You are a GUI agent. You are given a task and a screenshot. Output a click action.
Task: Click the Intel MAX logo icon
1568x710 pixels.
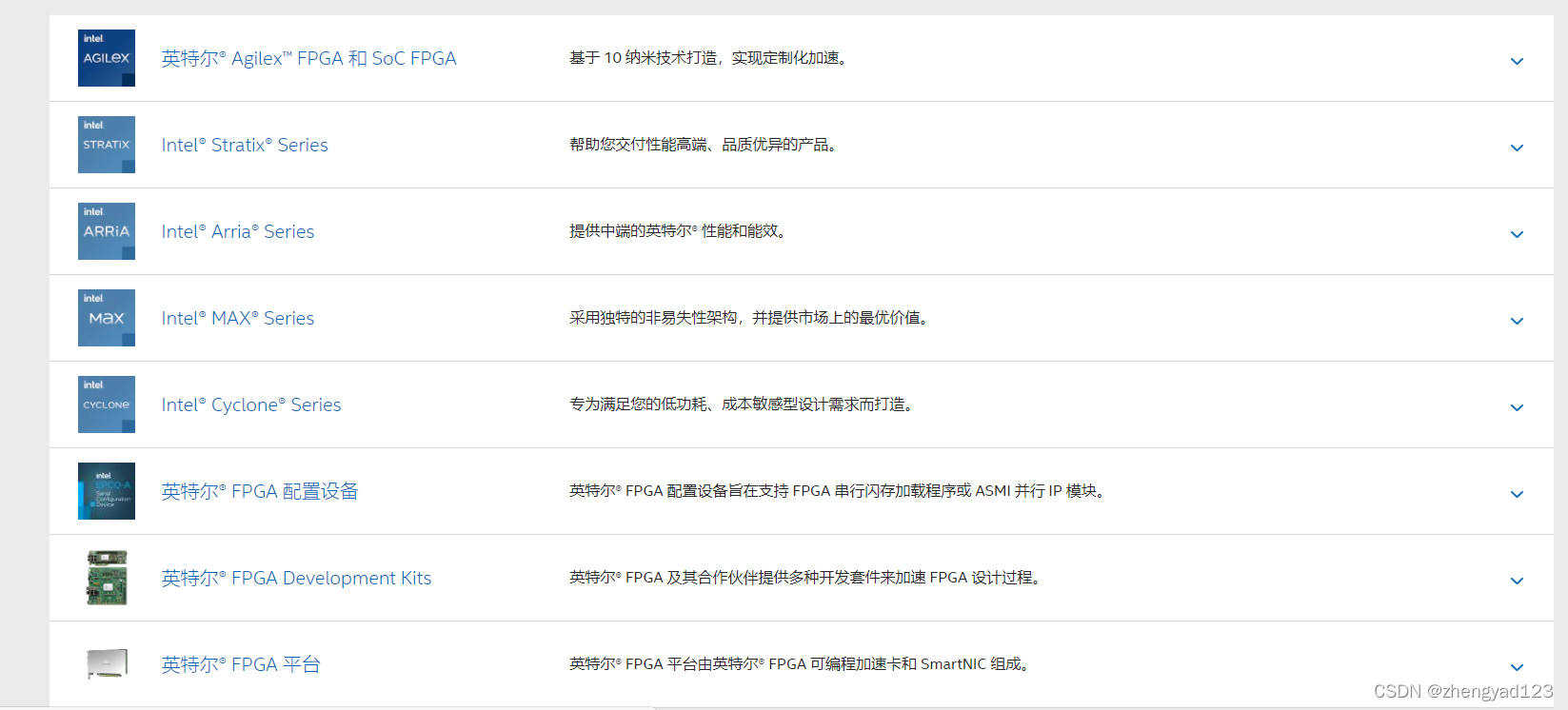point(107,318)
